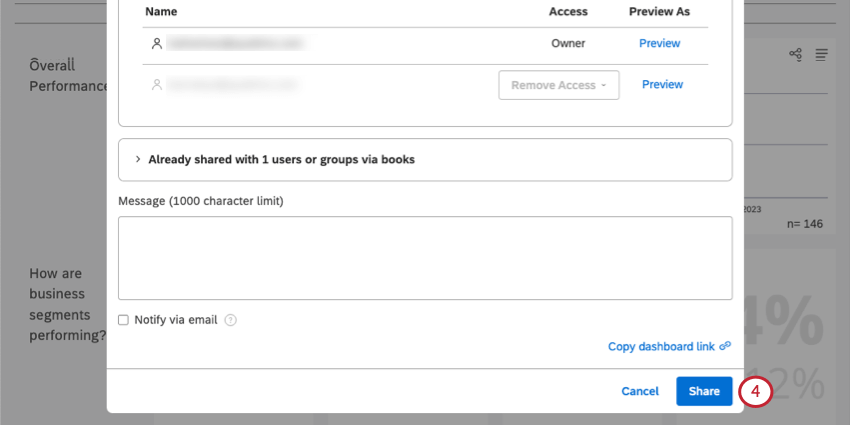Click the Name column header
This screenshot has width=850, height=425.
[x=160, y=12]
